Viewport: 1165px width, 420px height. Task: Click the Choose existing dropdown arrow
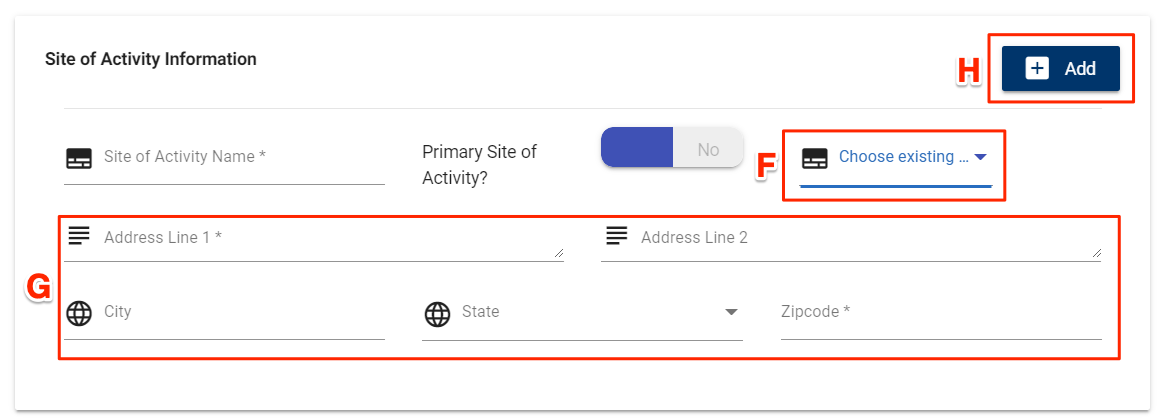click(981, 157)
